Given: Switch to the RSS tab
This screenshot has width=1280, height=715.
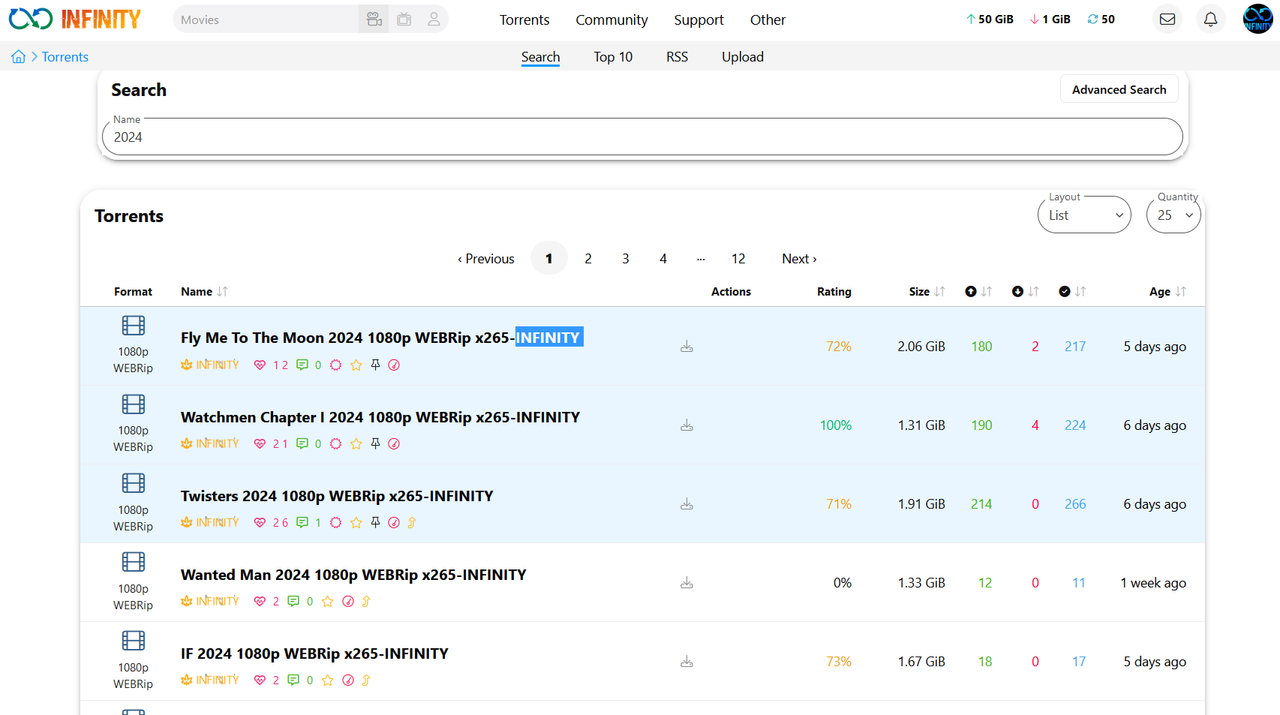Looking at the screenshot, I should point(677,57).
